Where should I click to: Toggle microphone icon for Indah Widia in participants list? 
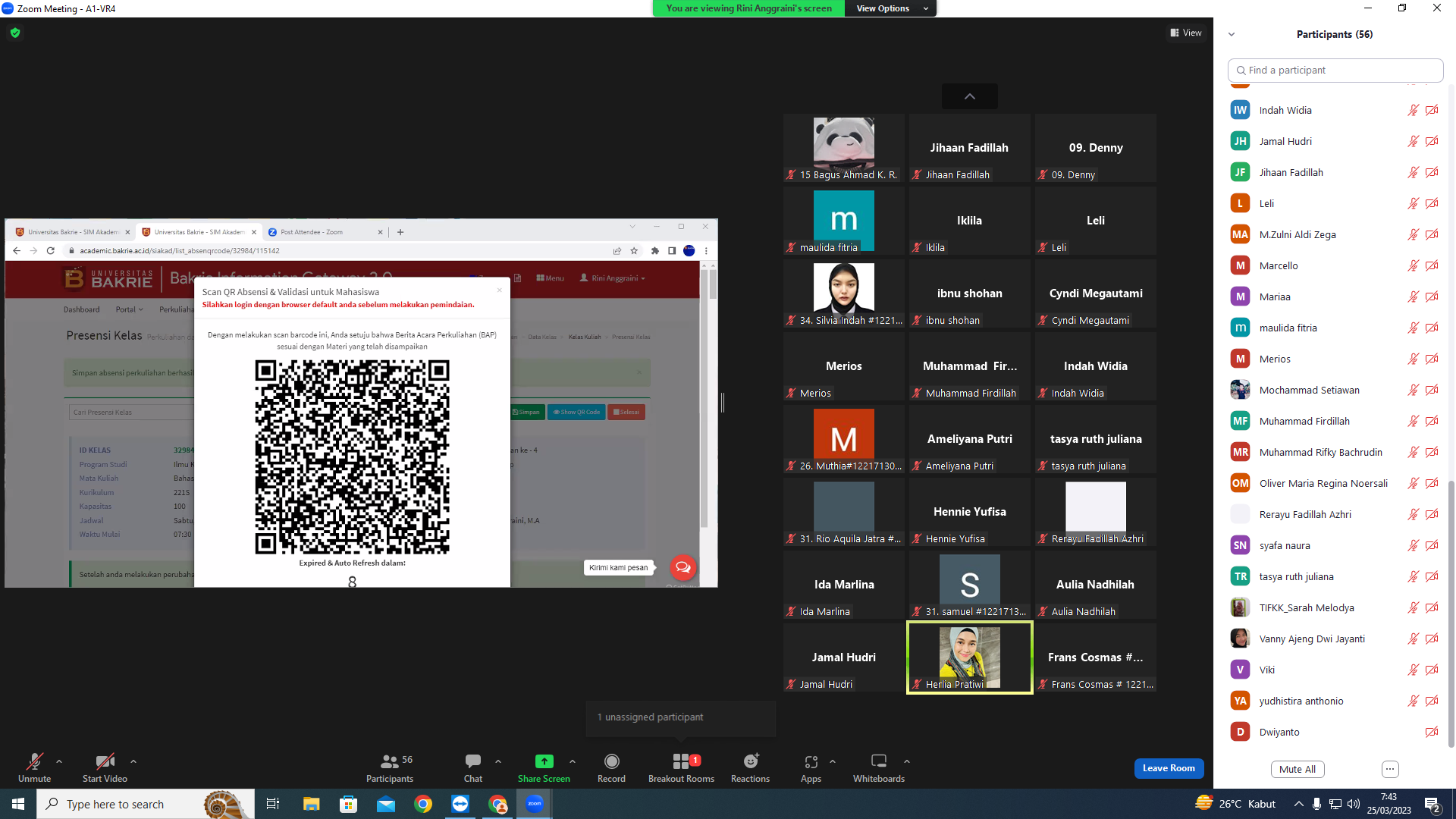pyautogui.click(x=1413, y=110)
